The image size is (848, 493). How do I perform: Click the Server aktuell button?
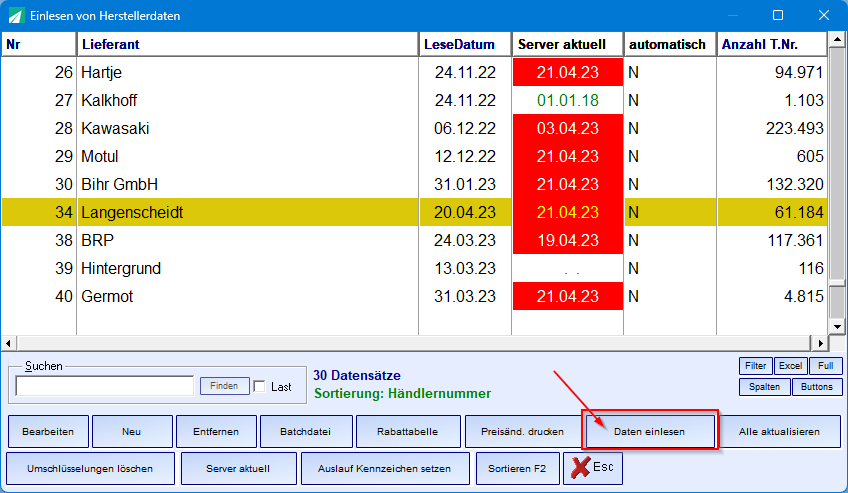[238, 468]
